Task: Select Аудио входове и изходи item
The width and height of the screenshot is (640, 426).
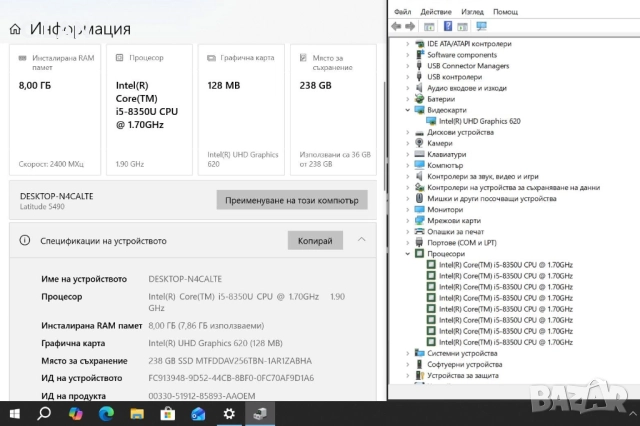Action: point(467,88)
